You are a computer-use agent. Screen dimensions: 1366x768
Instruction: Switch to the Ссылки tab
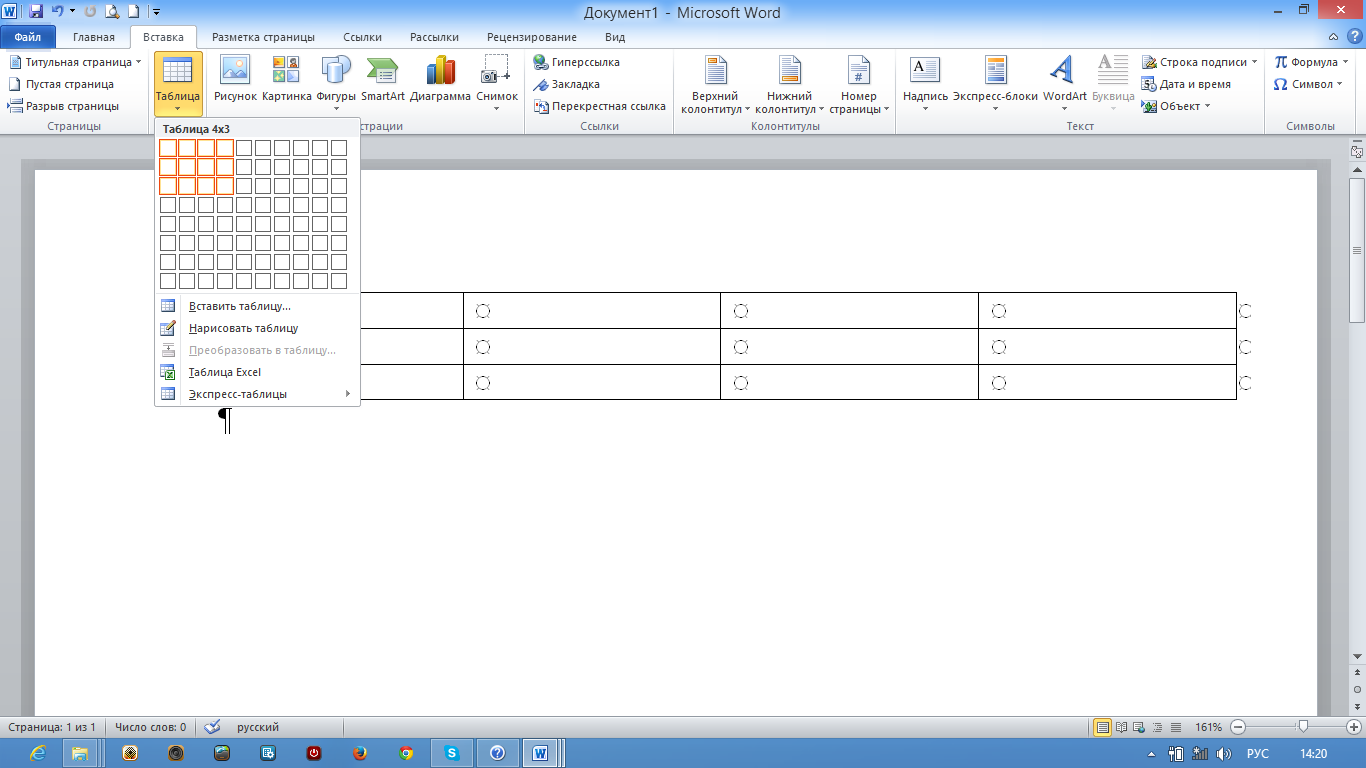point(362,37)
